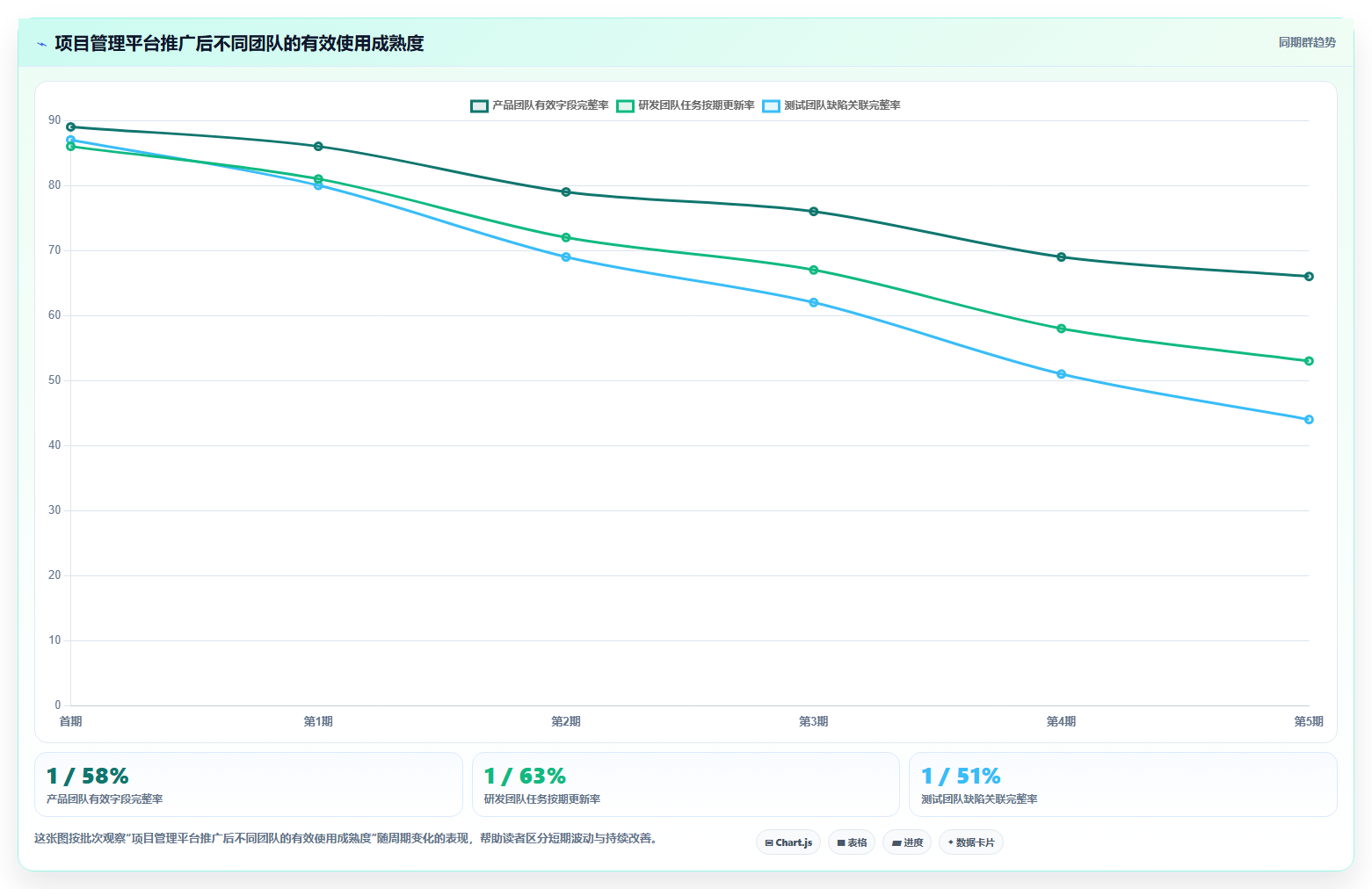Click the light green data point at 第3期
The height and width of the screenshot is (889, 1372).
coord(814,270)
